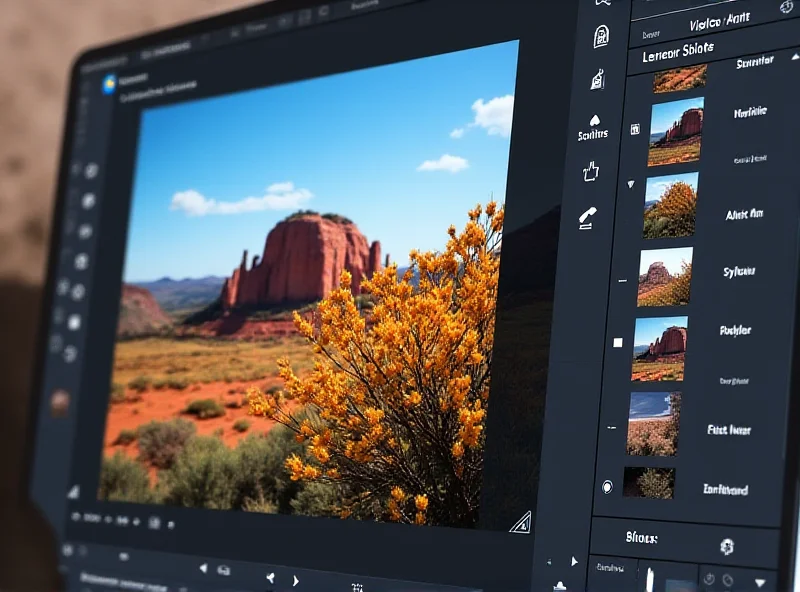Select the Horfitlie red butte thumbnail
The width and height of the screenshot is (800, 592).
pyautogui.click(x=676, y=132)
